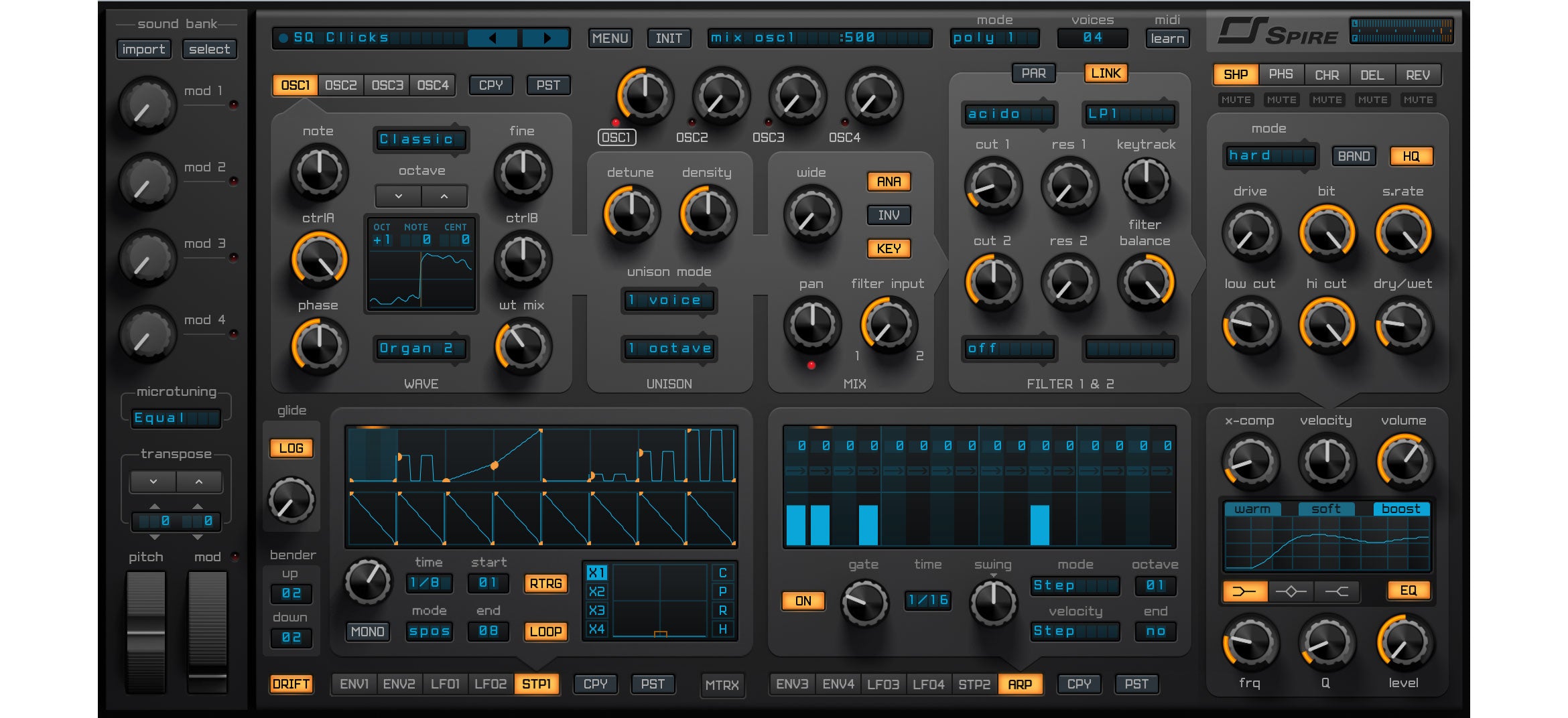Click the pitch bend wheel
Image resolution: width=1568 pixels, height=718 pixels.
[146, 632]
